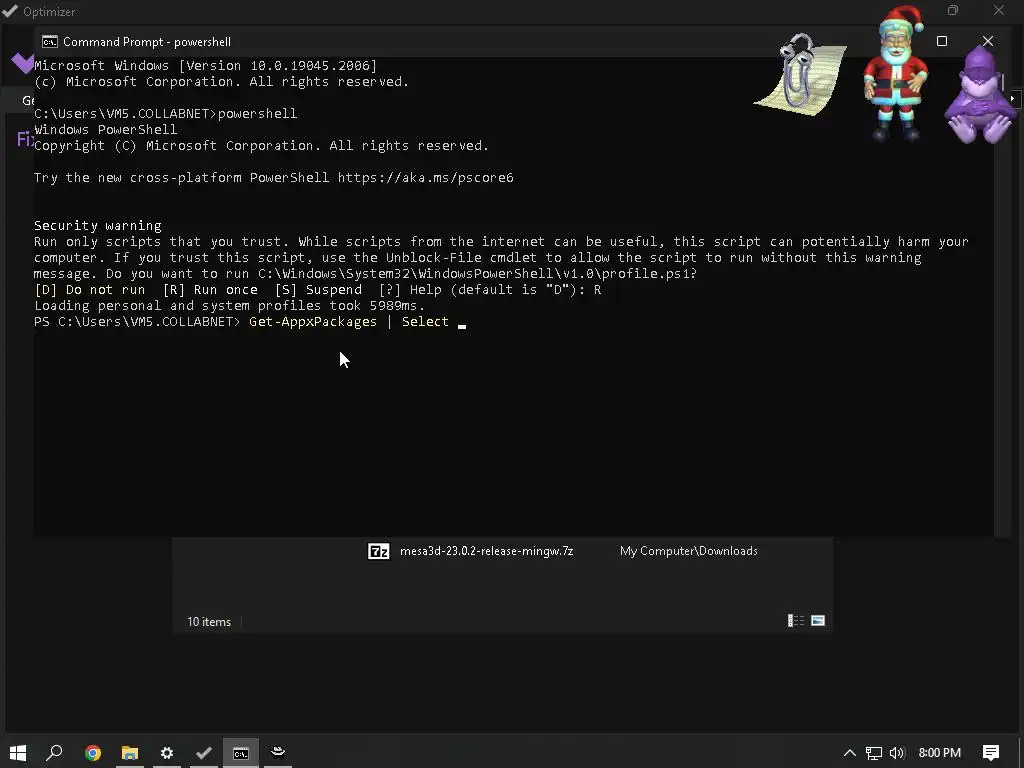Open network status tray icon
This screenshot has height=768, width=1024.
tap(874, 753)
